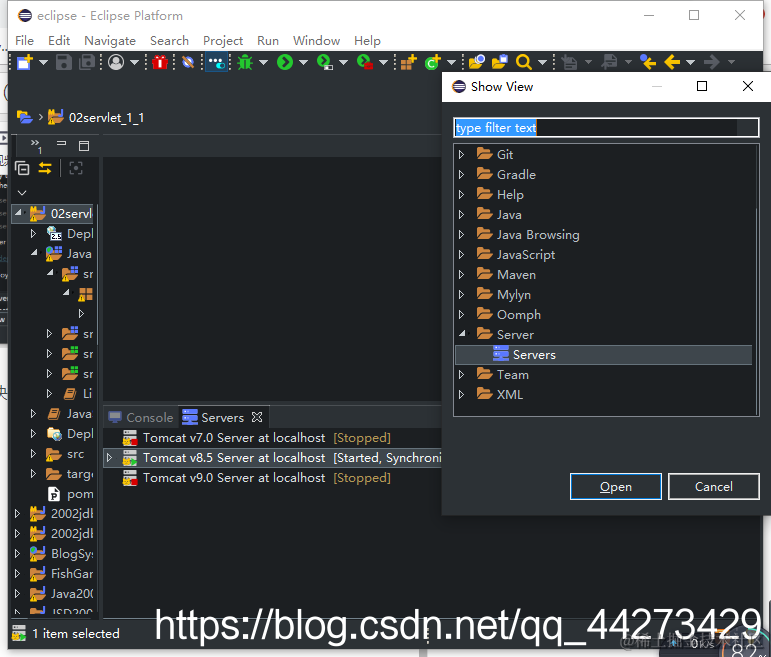Expand the XML folder in Show View
This screenshot has height=657, width=771.
(x=461, y=394)
